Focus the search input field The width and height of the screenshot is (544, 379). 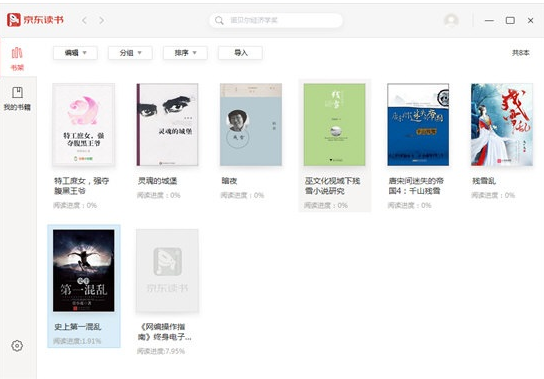(276, 20)
